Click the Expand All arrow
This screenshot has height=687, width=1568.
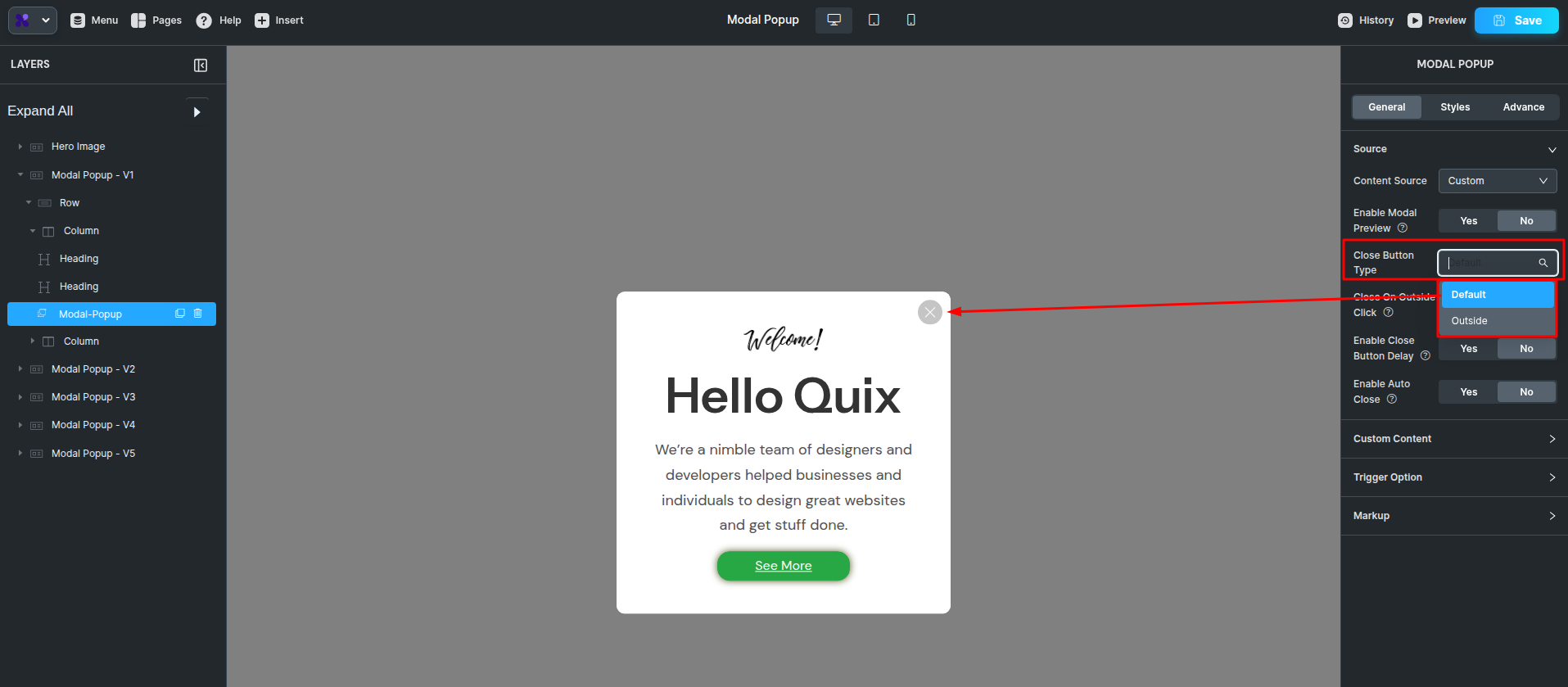click(x=197, y=112)
